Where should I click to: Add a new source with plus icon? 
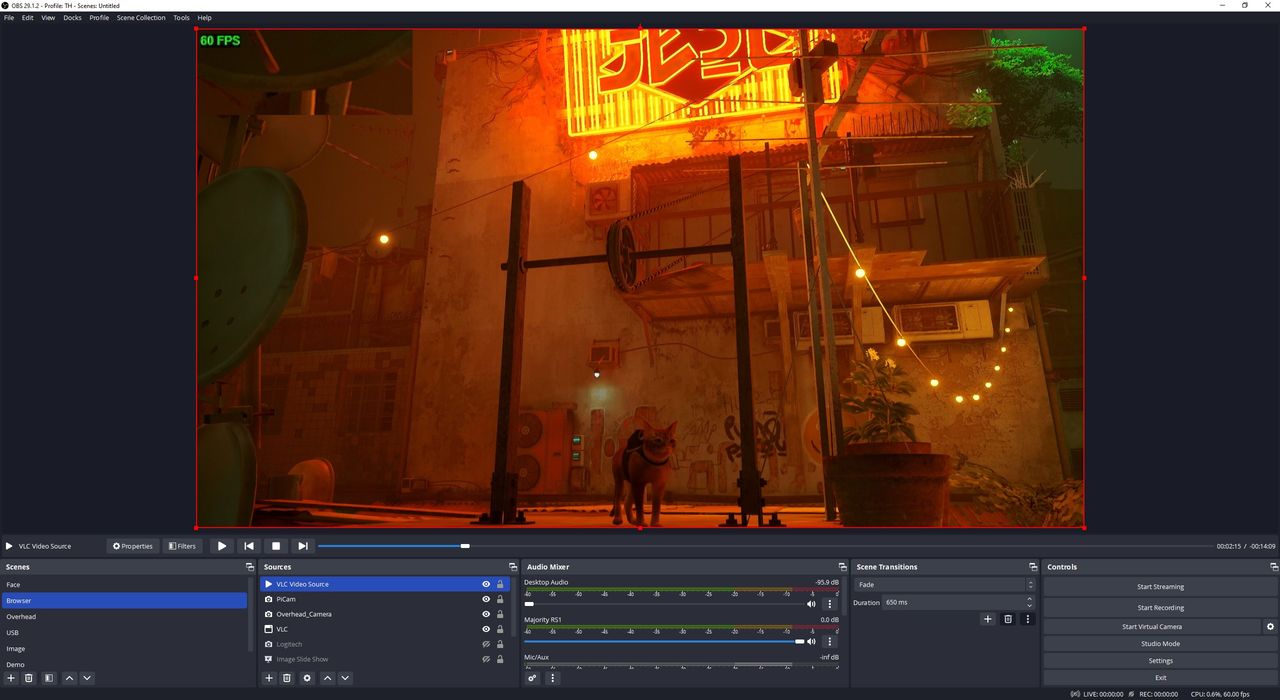[x=269, y=678]
